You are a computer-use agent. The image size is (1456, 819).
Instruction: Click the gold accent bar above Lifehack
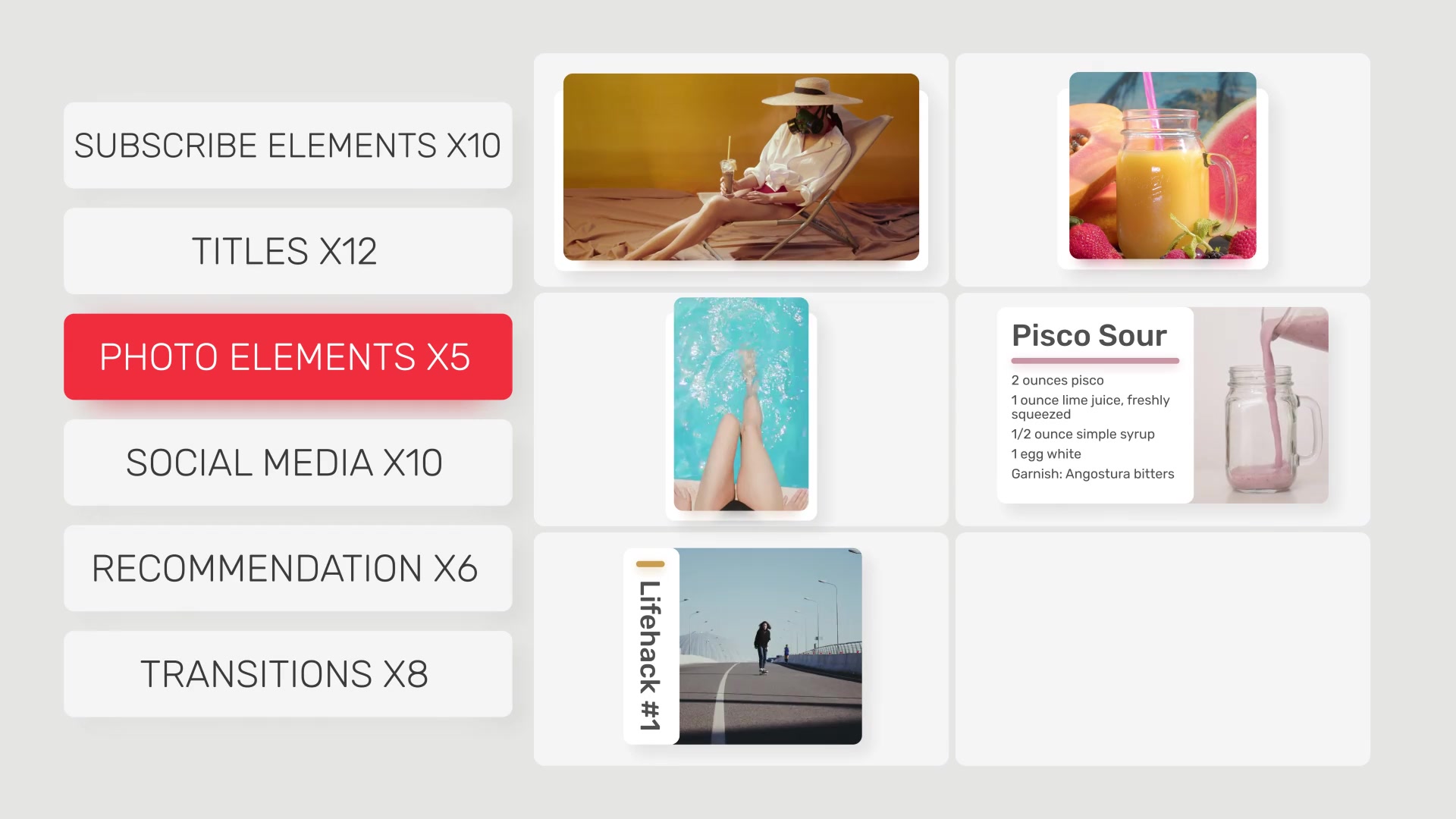point(651,564)
